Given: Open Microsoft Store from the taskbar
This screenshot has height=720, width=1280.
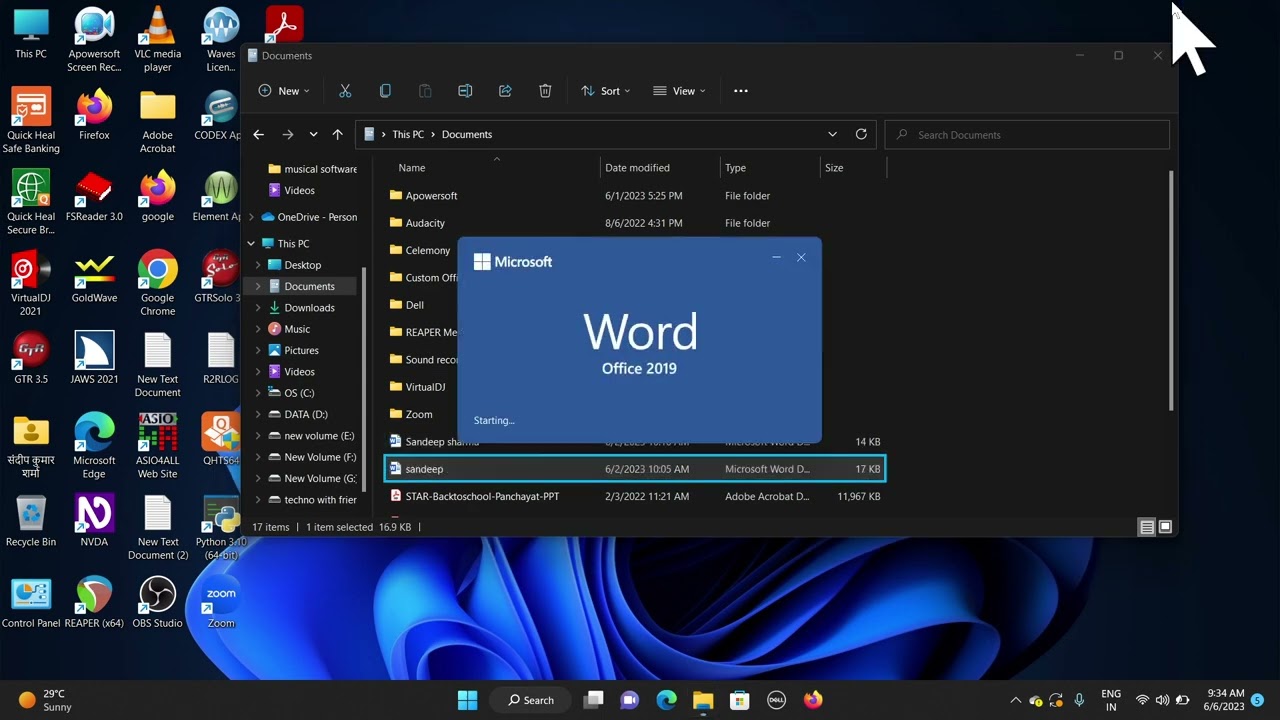Looking at the screenshot, I should pyautogui.click(x=739, y=700).
